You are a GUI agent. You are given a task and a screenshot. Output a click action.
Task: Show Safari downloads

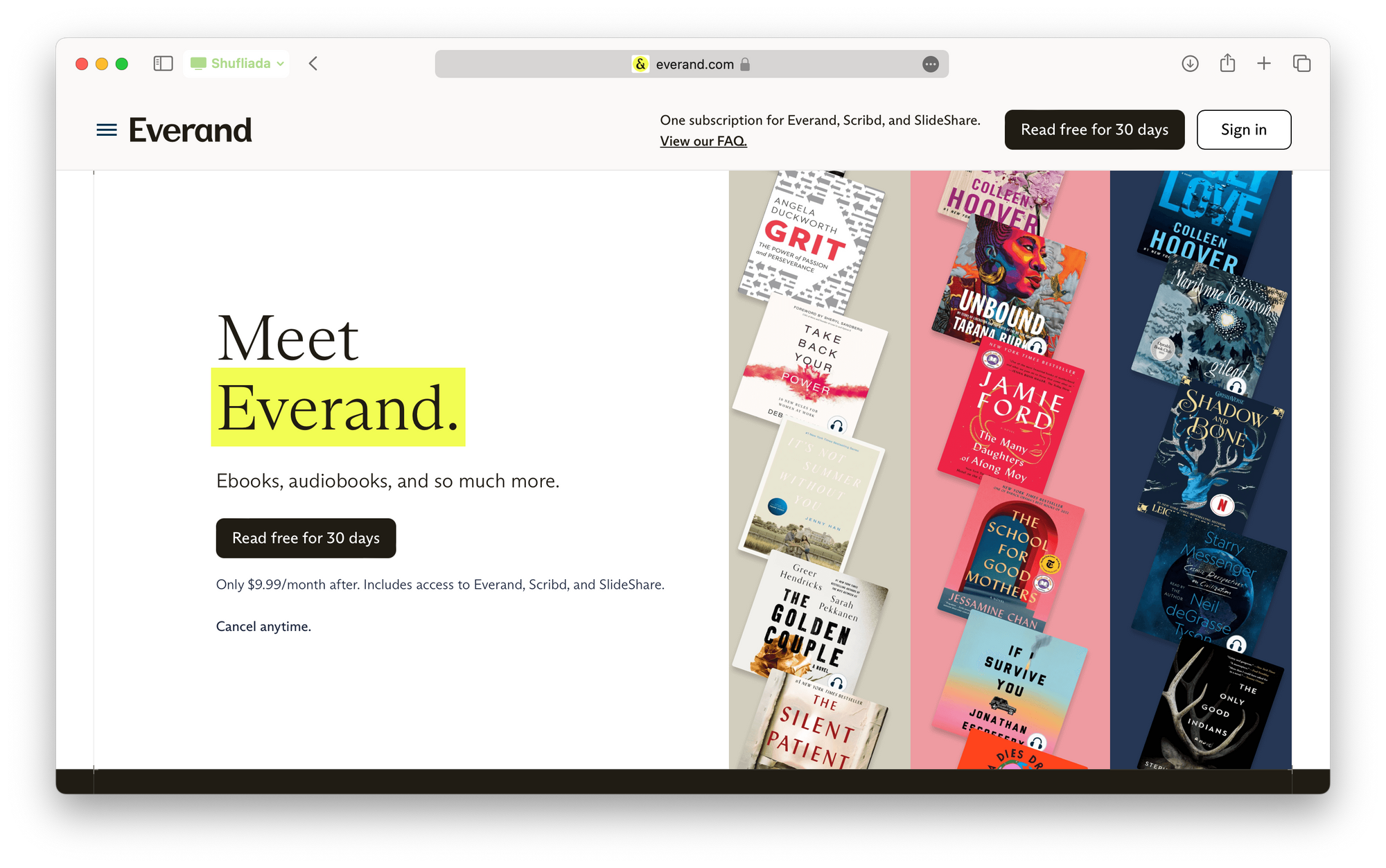pyautogui.click(x=1190, y=64)
